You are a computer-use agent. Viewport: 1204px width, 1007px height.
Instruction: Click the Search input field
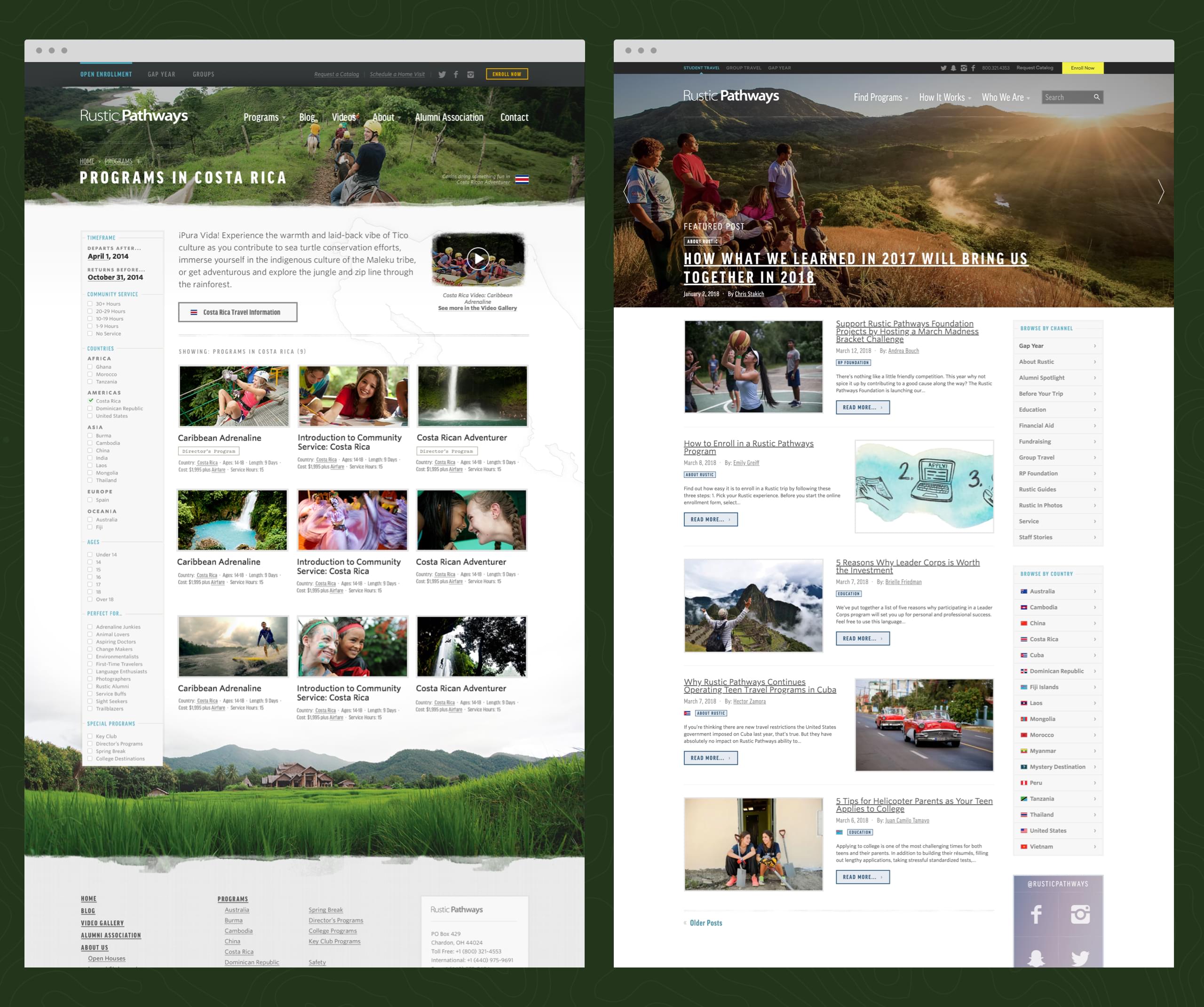click(x=1072, y=97)
